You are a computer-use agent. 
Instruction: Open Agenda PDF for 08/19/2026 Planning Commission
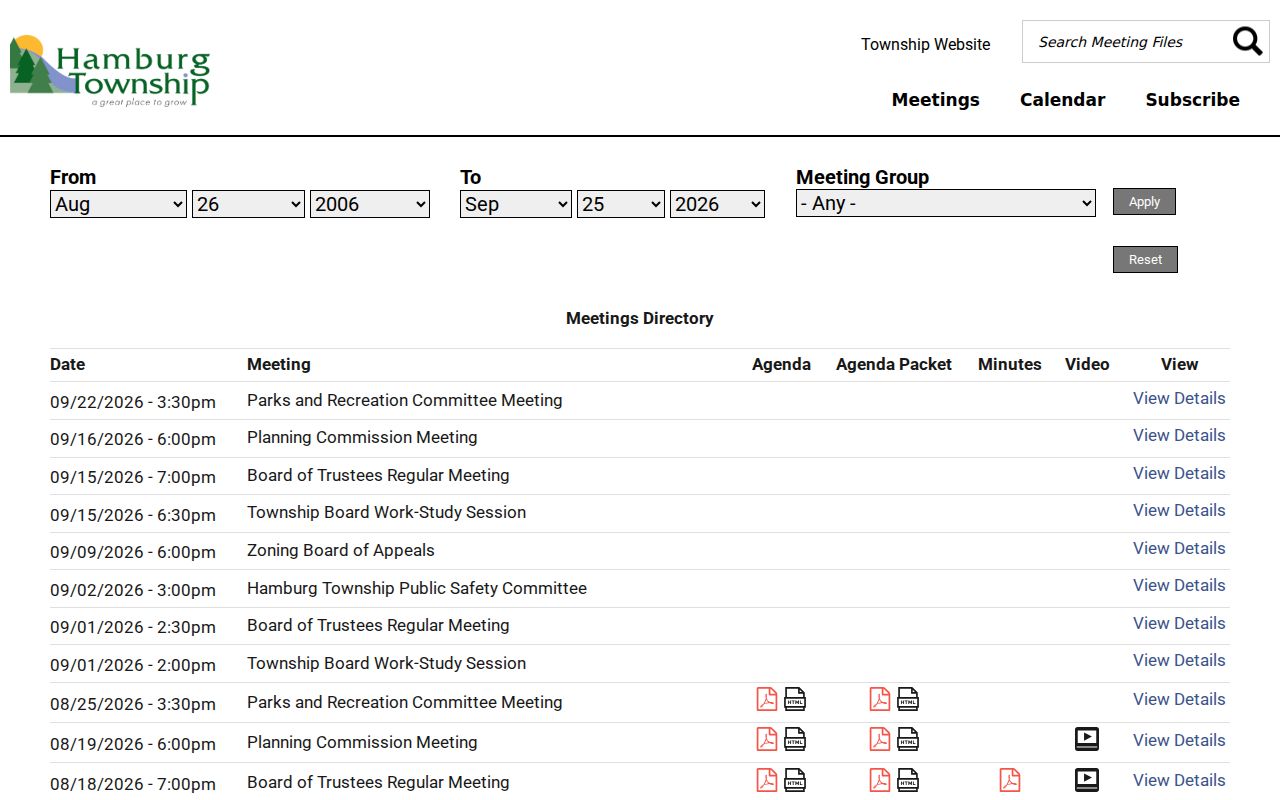tap(767, 739)
